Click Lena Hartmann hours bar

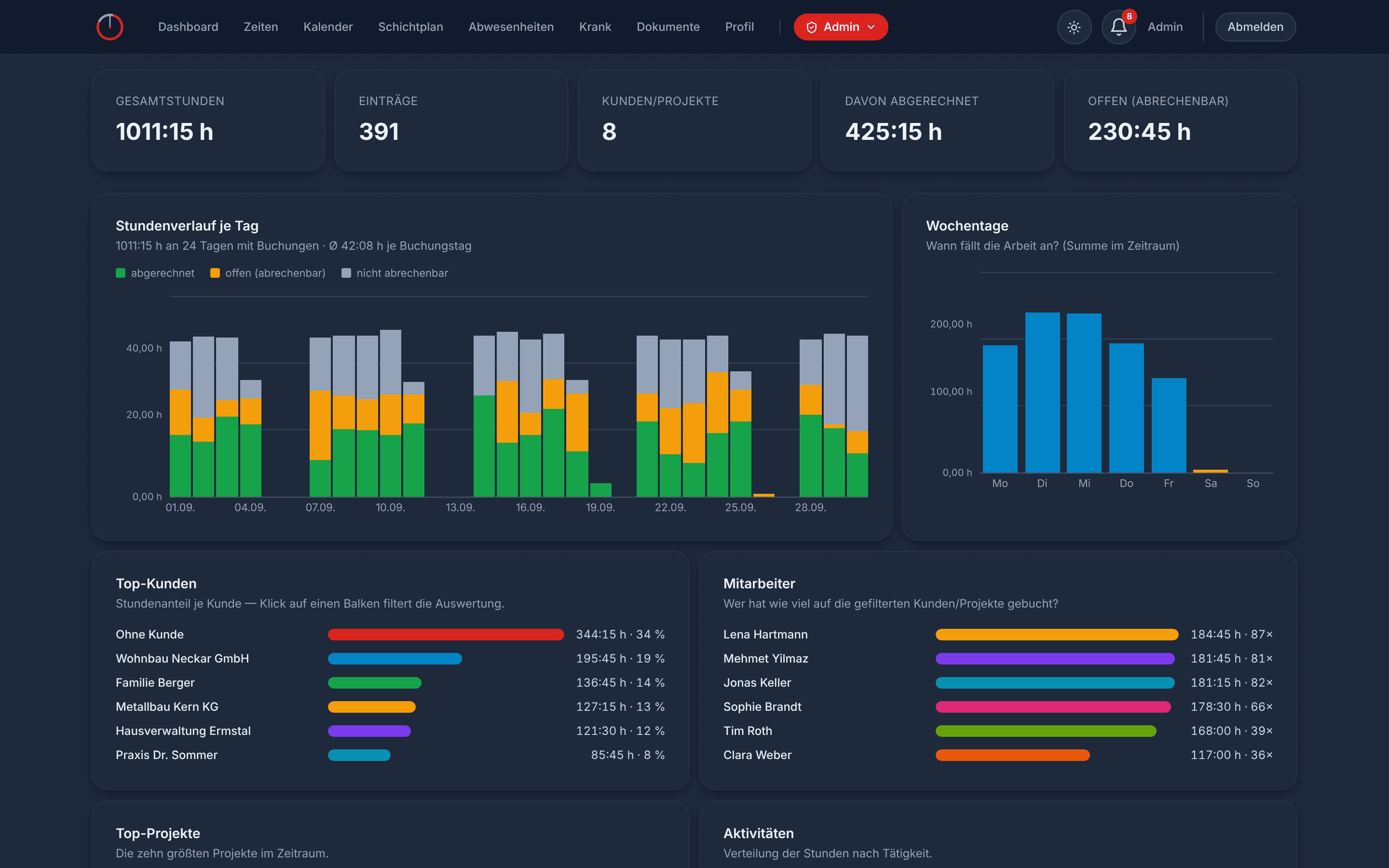tap(1057, 634)
